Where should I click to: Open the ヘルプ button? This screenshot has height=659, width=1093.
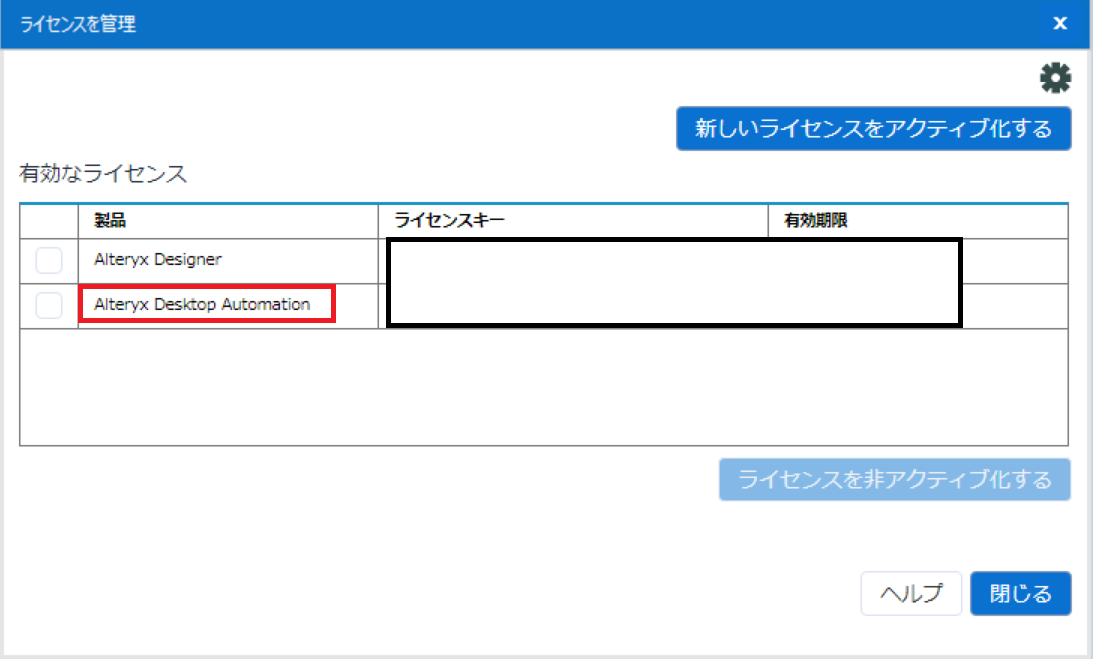click(x=911, y=593)
